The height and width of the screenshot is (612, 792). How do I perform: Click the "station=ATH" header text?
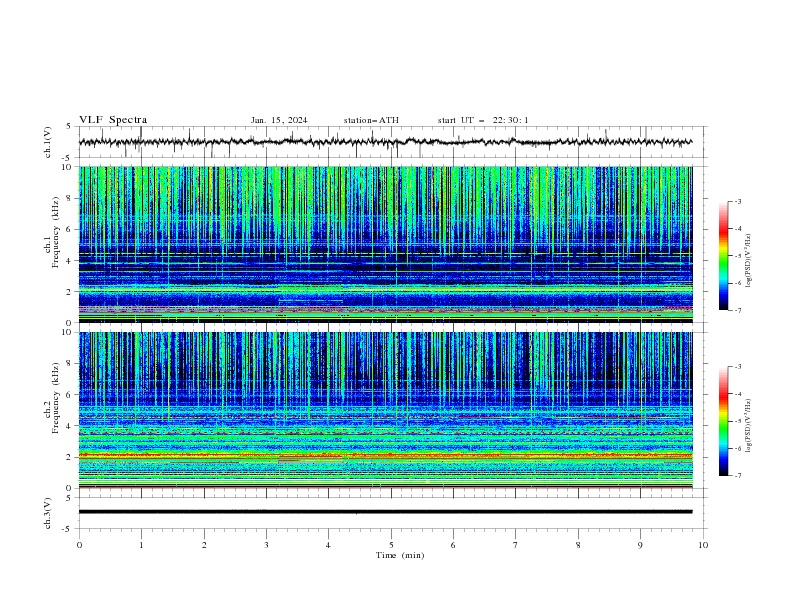coord(371,120)
